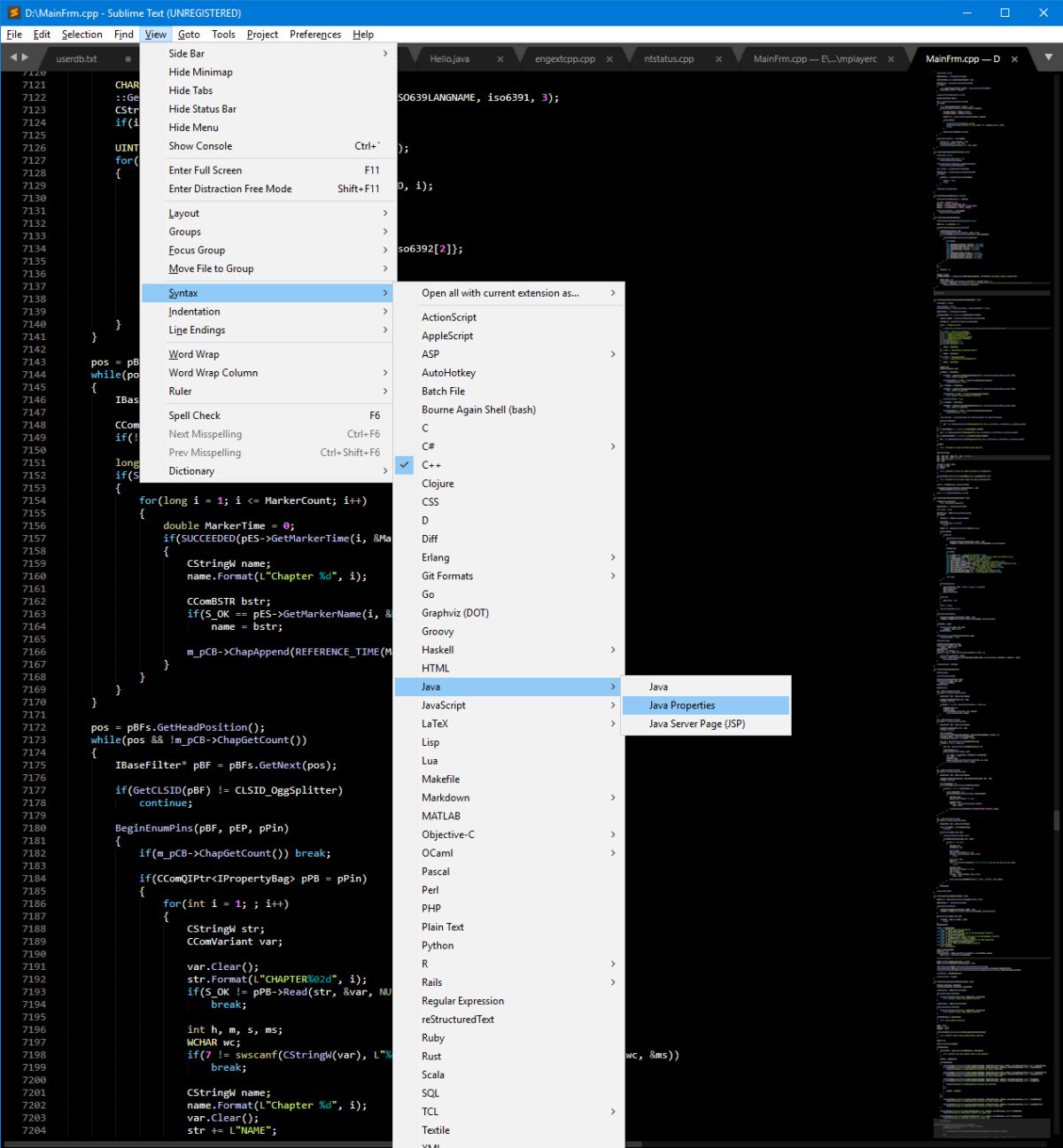Select Makefile syntax
Image resolution: width=1063 pixels, height=1148 pixels.
tap(509, 780)
